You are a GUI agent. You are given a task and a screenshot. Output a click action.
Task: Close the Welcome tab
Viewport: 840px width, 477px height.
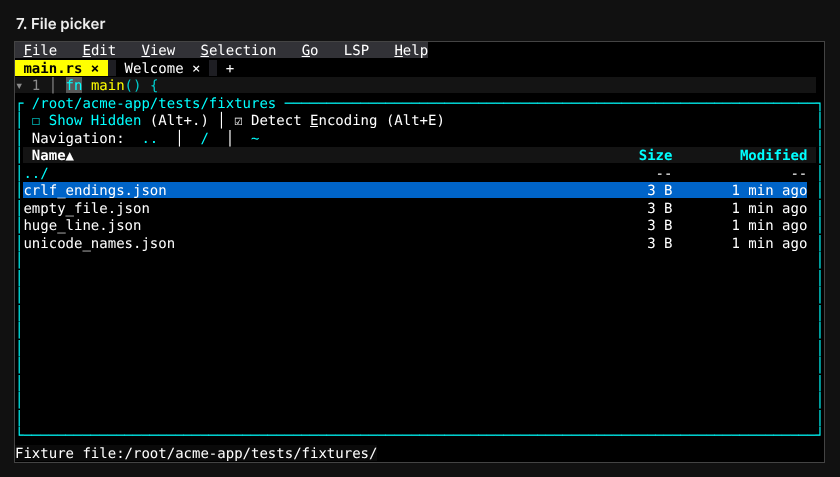click(x=196, y=69)
